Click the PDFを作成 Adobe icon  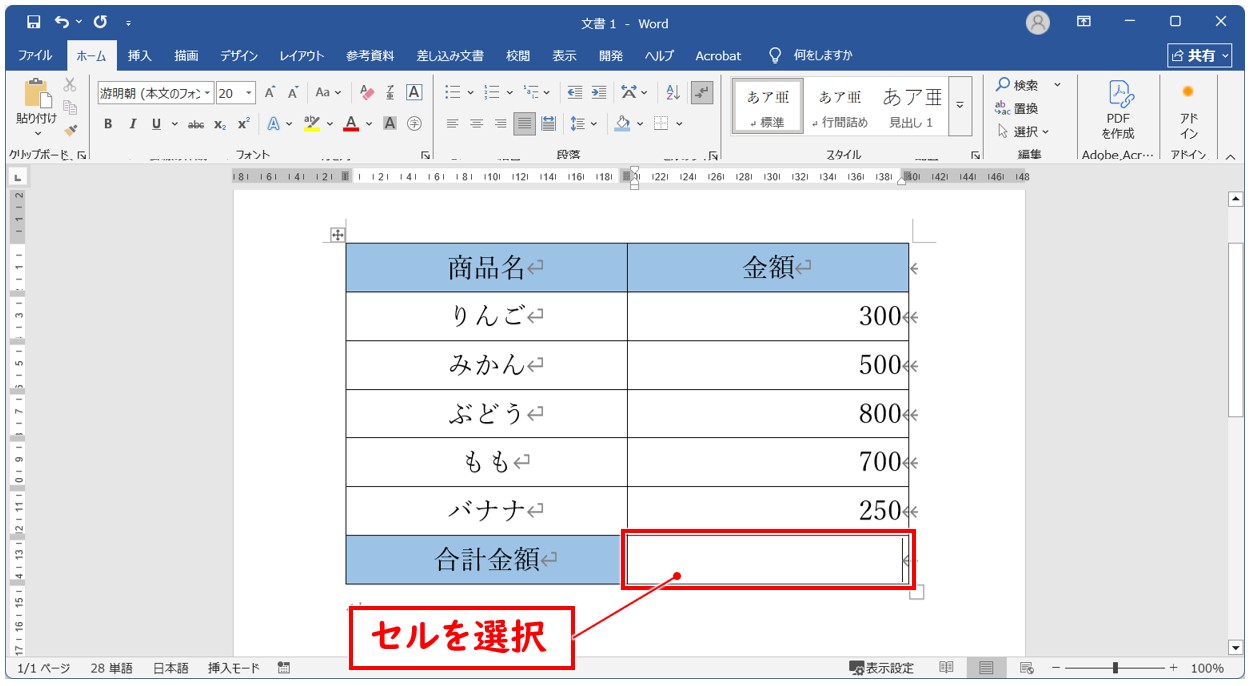coord(1118,108)
